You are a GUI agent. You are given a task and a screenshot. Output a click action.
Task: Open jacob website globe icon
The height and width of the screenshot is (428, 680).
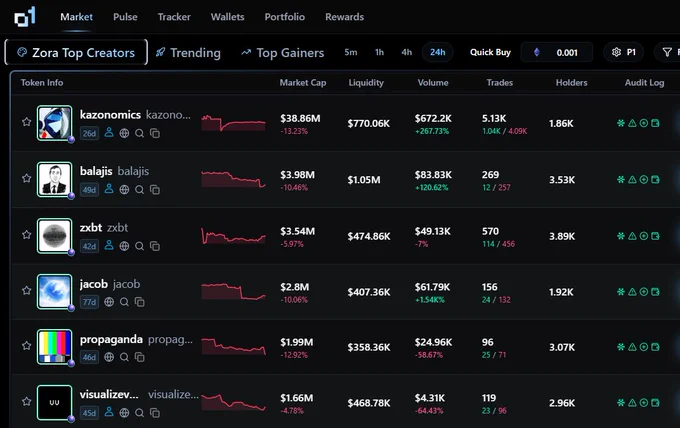(x=109, y=302)
